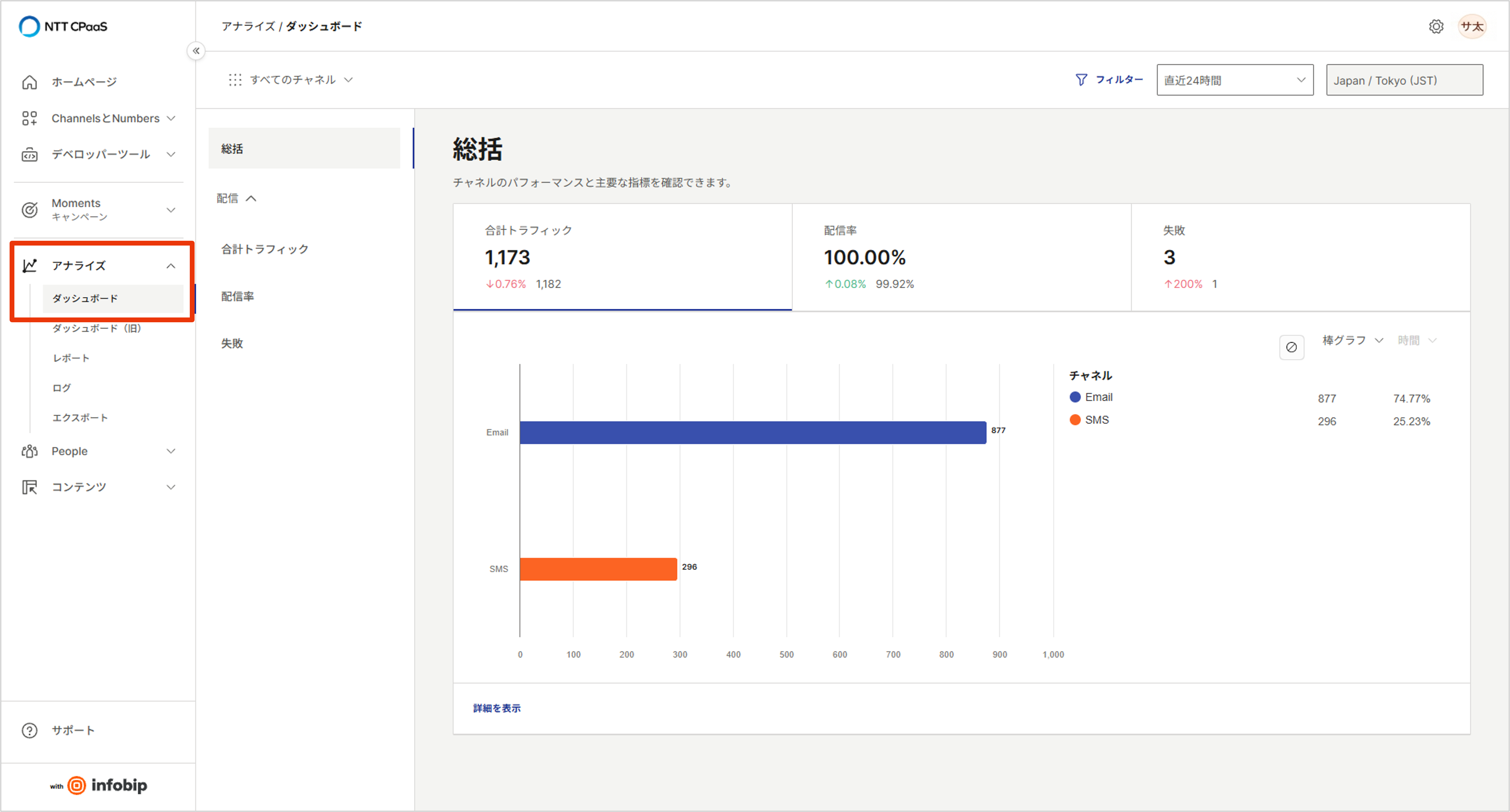Click the developer tools briefcase icon
The image size is (1510, 812).
click(x=29, y=155)
